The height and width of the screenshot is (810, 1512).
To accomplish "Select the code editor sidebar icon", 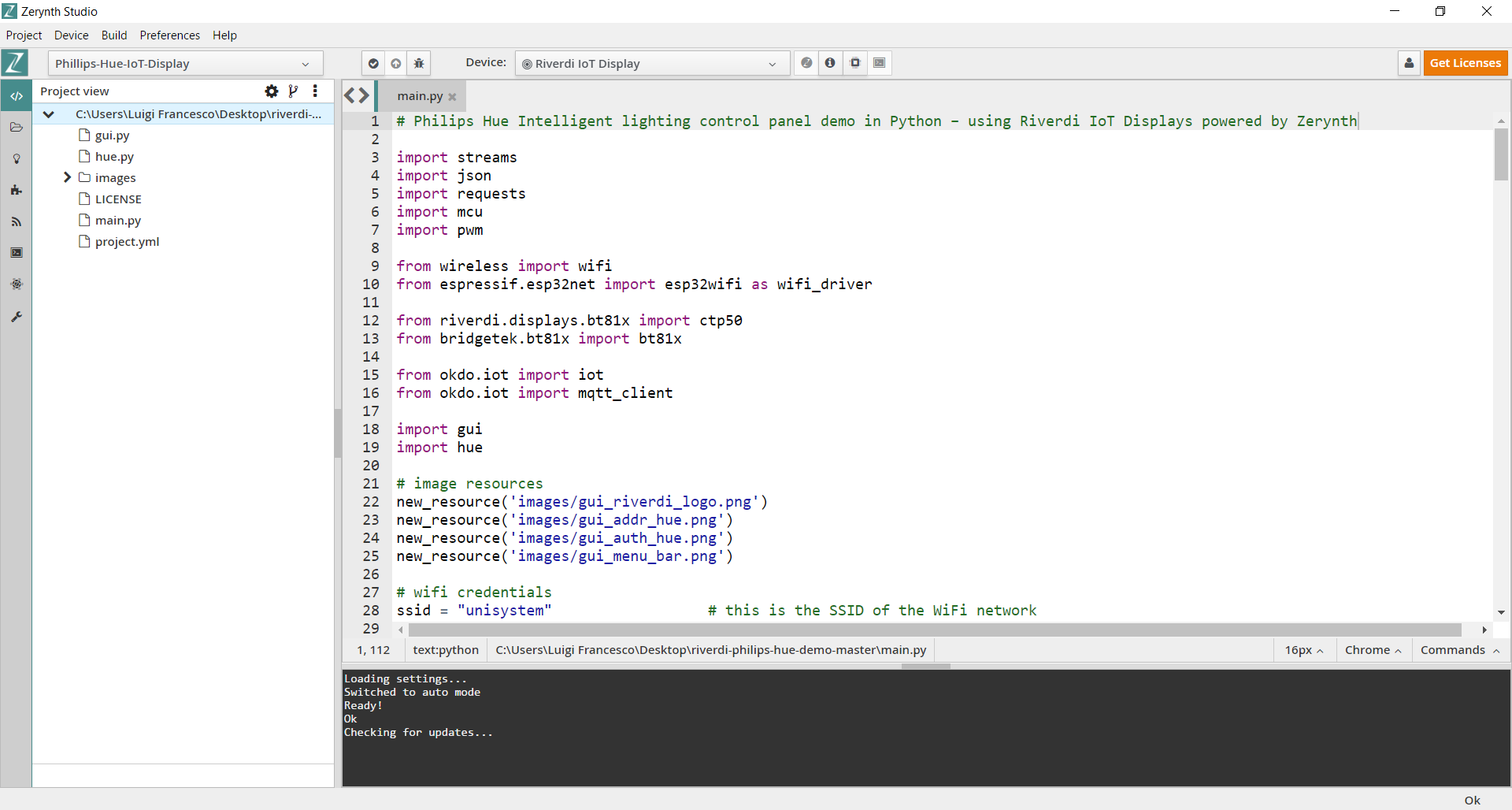I will click(16, 96).
